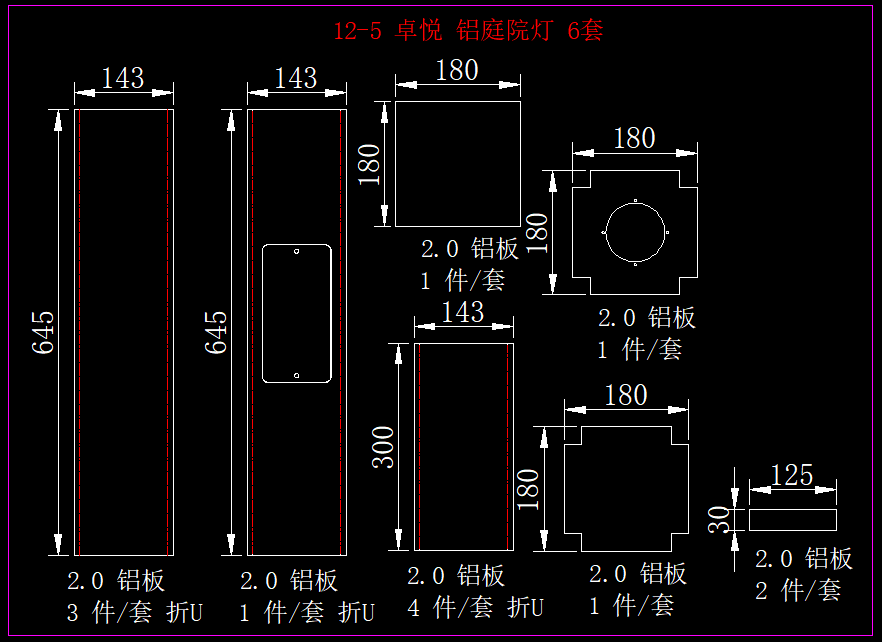Select the rounded rectangle cutout in second panel
Screen dimensions: 882x642
[x=263, y=313]
